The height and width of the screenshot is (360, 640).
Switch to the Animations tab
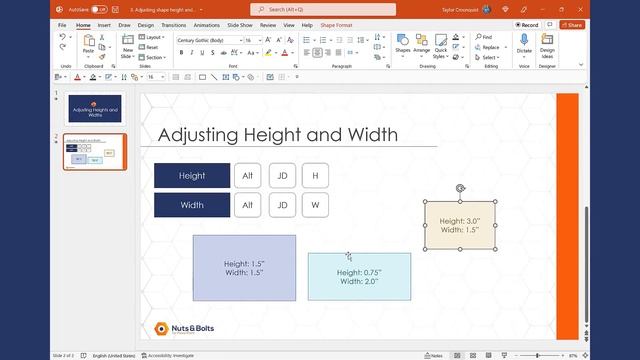pyautogui.click(x=207, y=25)
